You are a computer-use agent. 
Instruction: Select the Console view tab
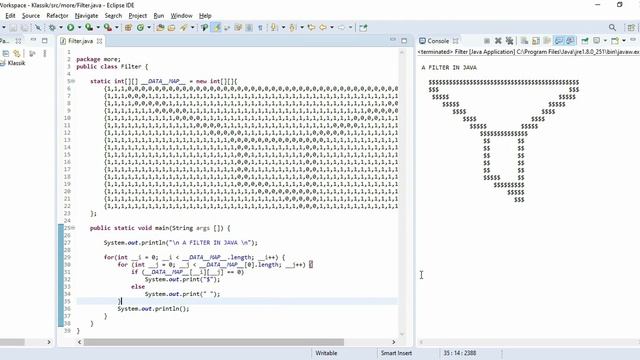(x=438, y=41)
